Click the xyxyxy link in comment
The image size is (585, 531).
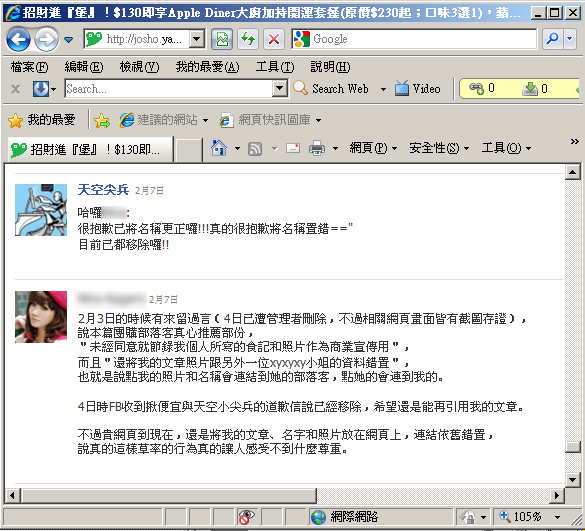coord(288,362)
